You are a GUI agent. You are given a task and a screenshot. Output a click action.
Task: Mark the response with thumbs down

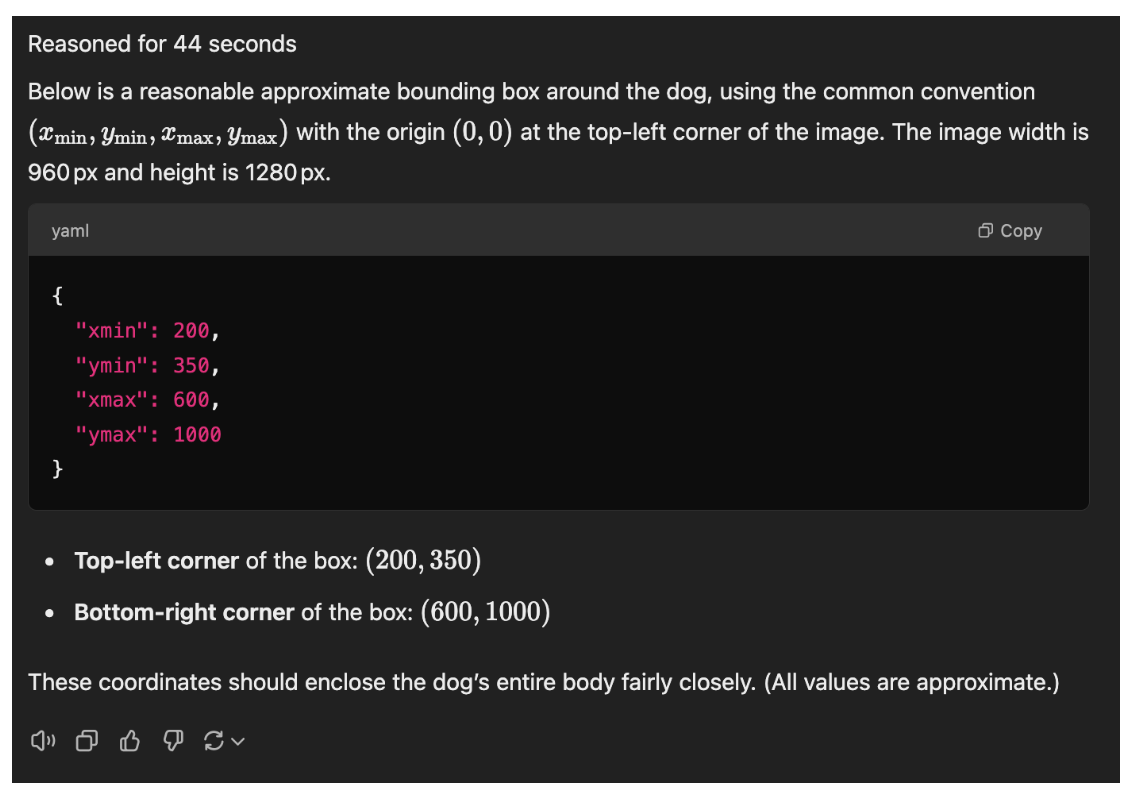(173, 740)
